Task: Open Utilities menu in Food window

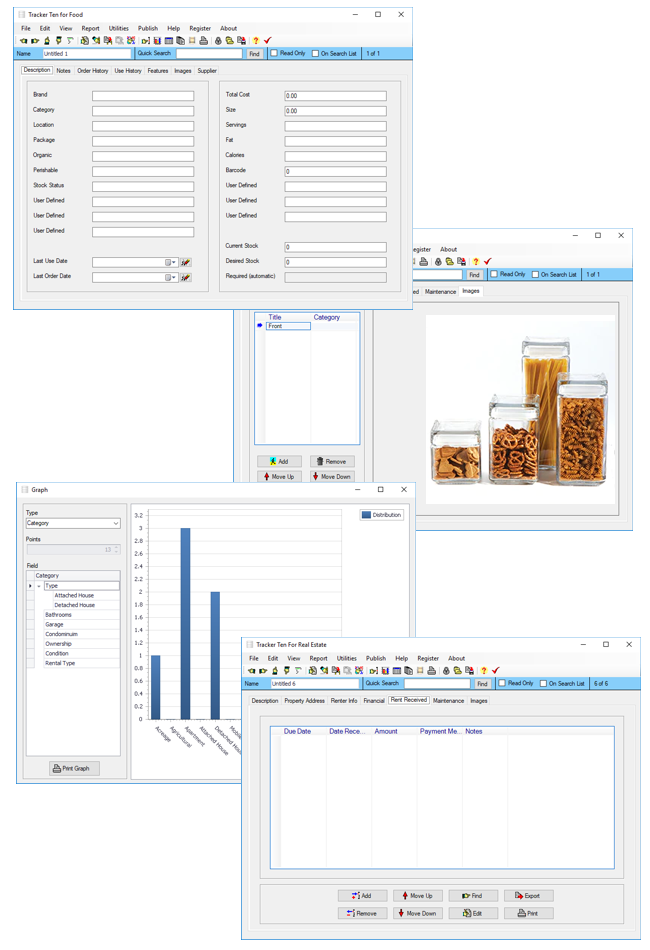Action: 119,28
